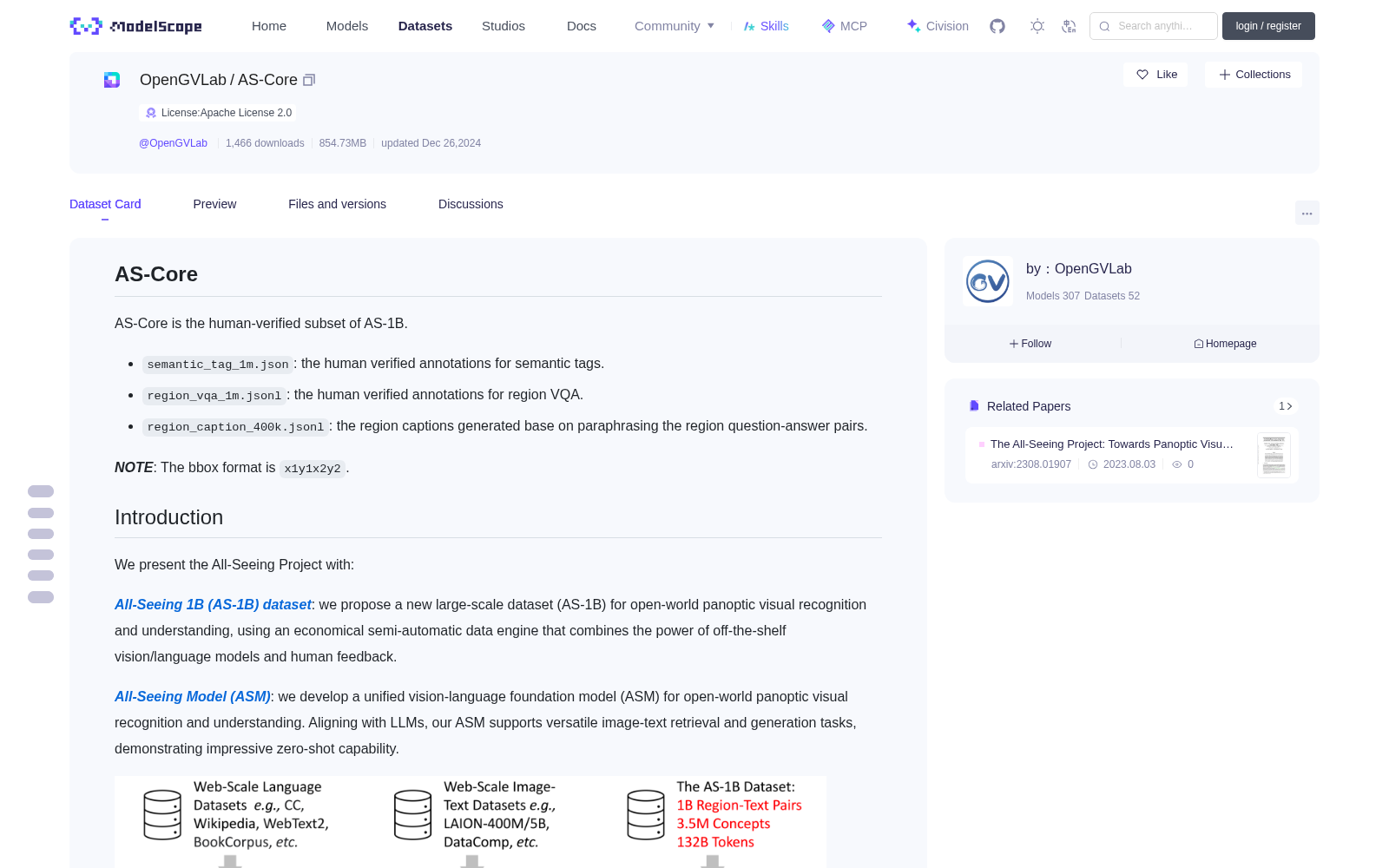Click "updated Dec 26,2024" text

pyautogui.click(x=431, y=143)
